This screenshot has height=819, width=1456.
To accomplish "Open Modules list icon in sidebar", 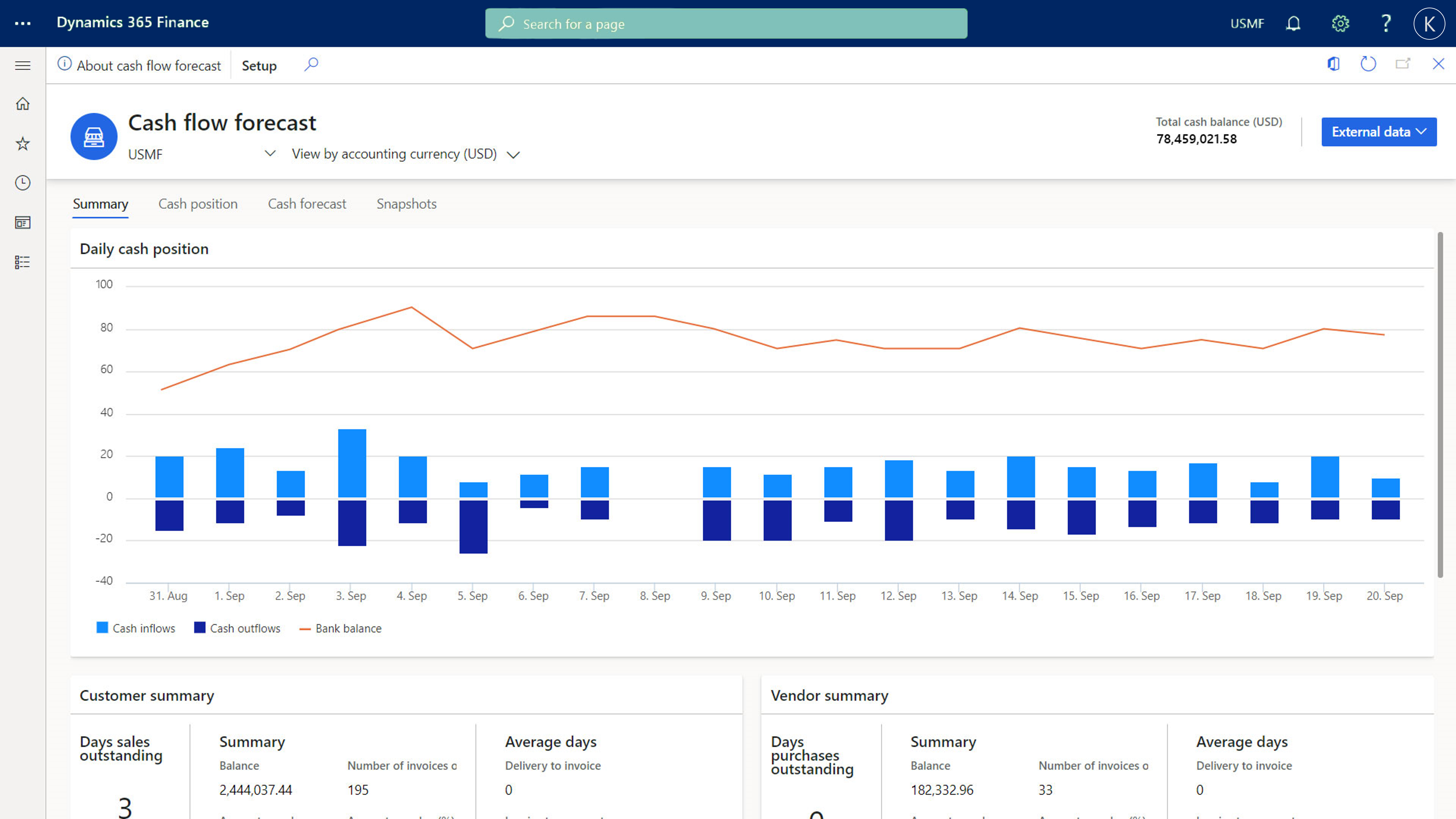I will pyautogui.click(x=23, y=262).
